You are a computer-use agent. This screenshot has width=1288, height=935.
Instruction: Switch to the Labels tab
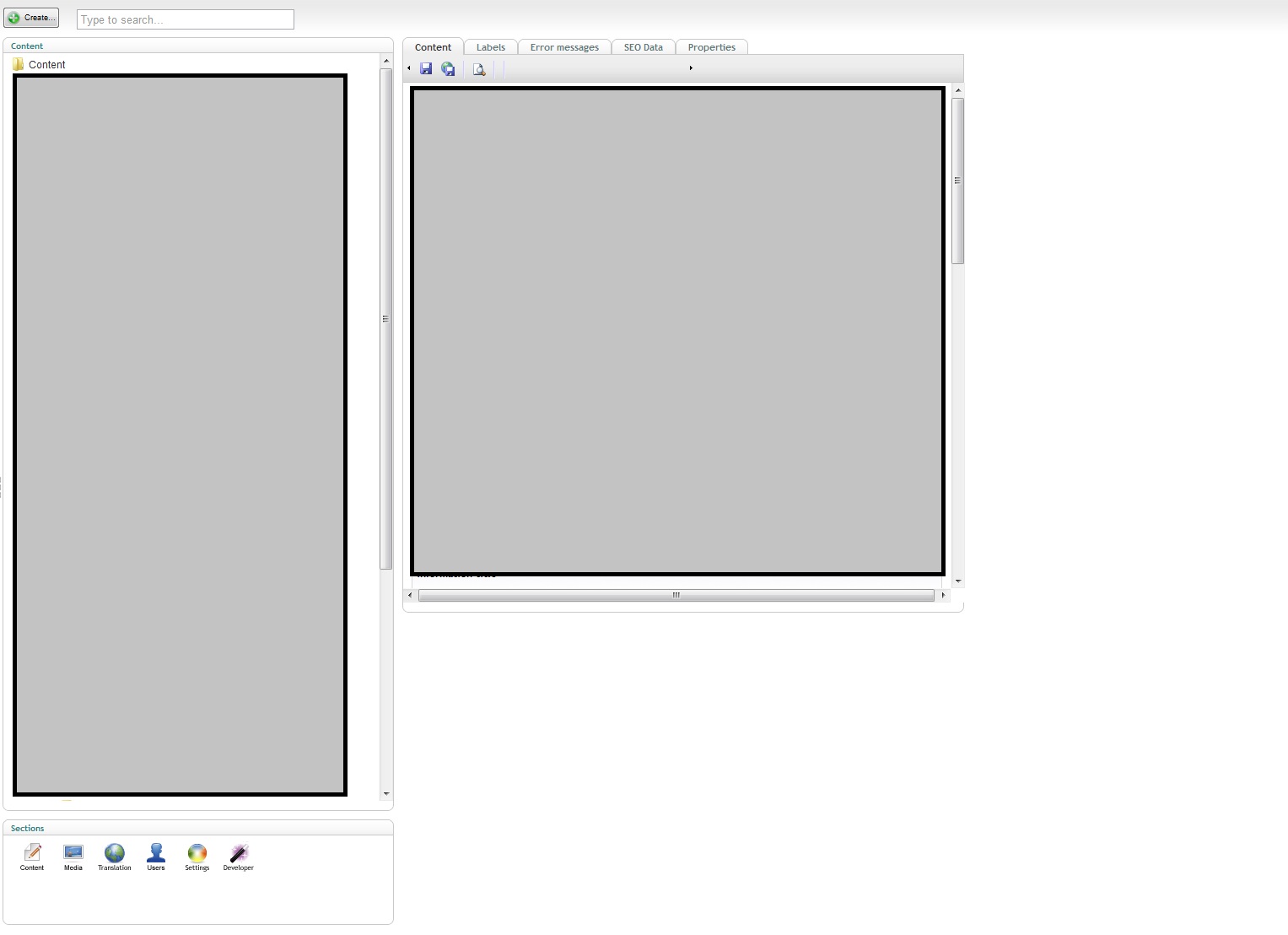click(491, 47)
